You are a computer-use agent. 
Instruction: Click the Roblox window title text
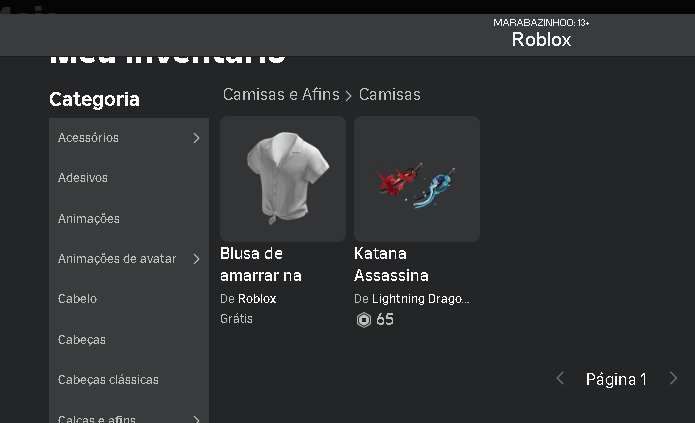pos(541,40)
